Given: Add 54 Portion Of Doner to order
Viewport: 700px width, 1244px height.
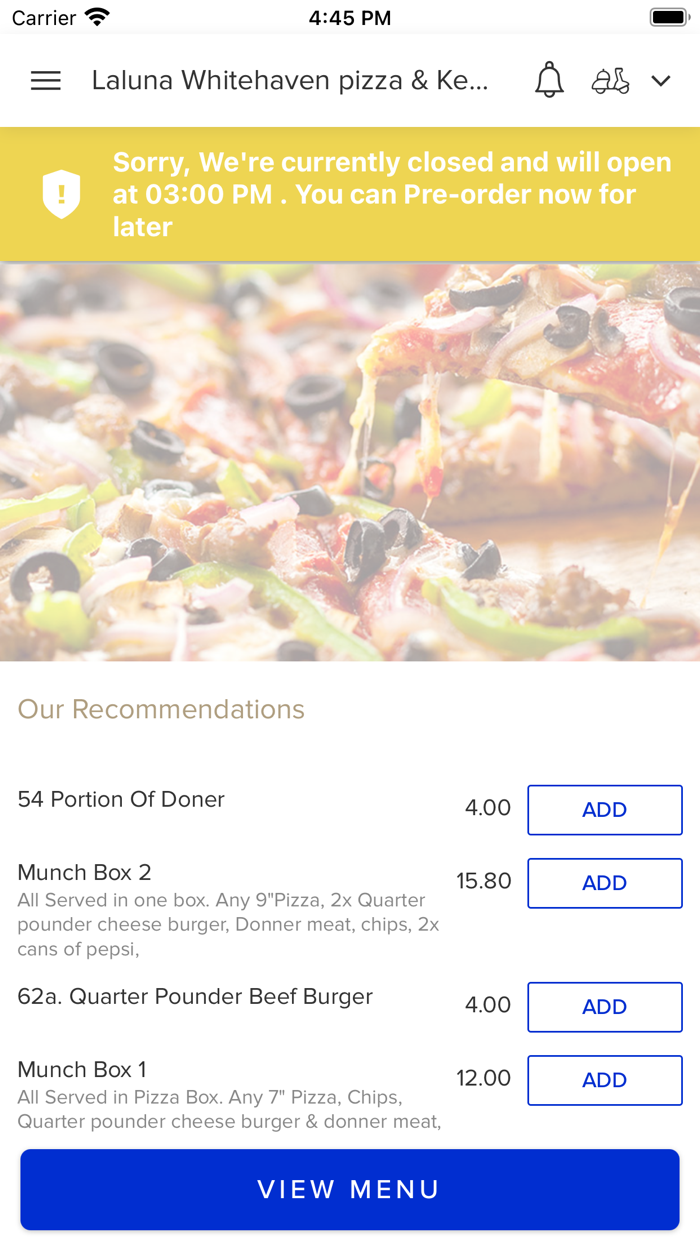Looking at the screenshot, I should coord(604,810).
